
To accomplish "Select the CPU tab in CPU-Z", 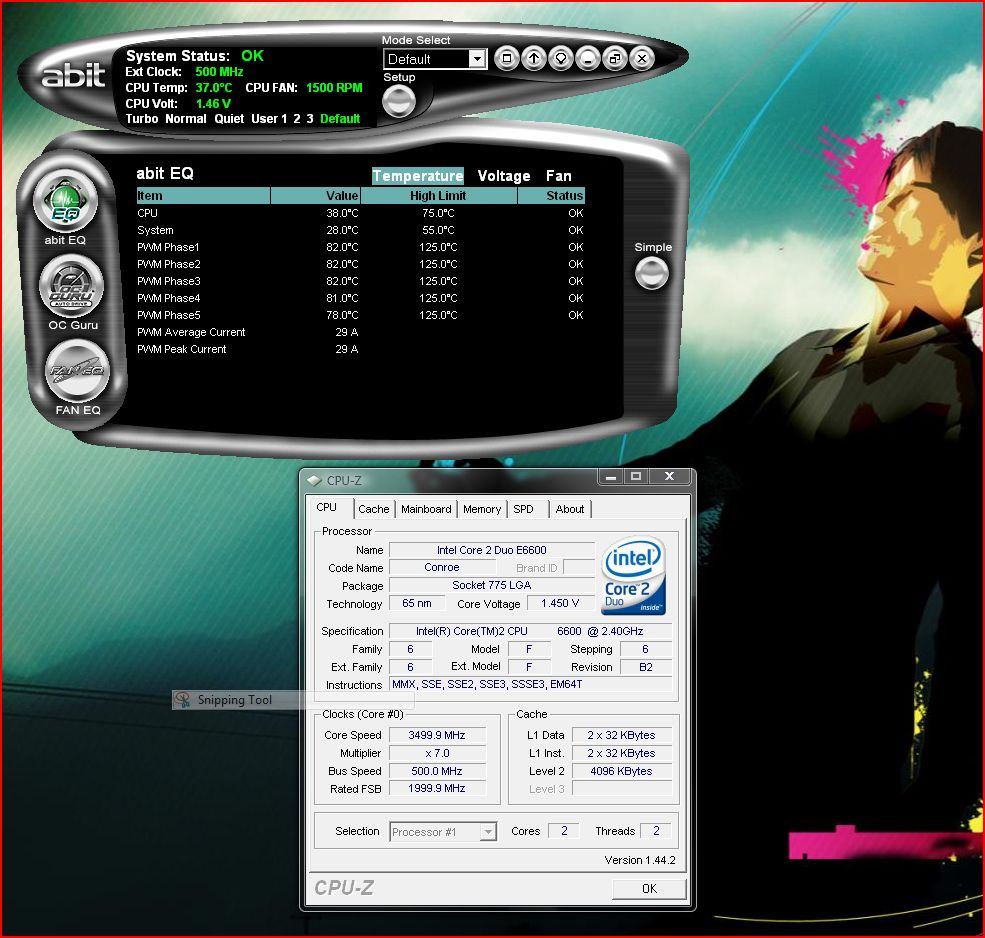I will (327, 508).
